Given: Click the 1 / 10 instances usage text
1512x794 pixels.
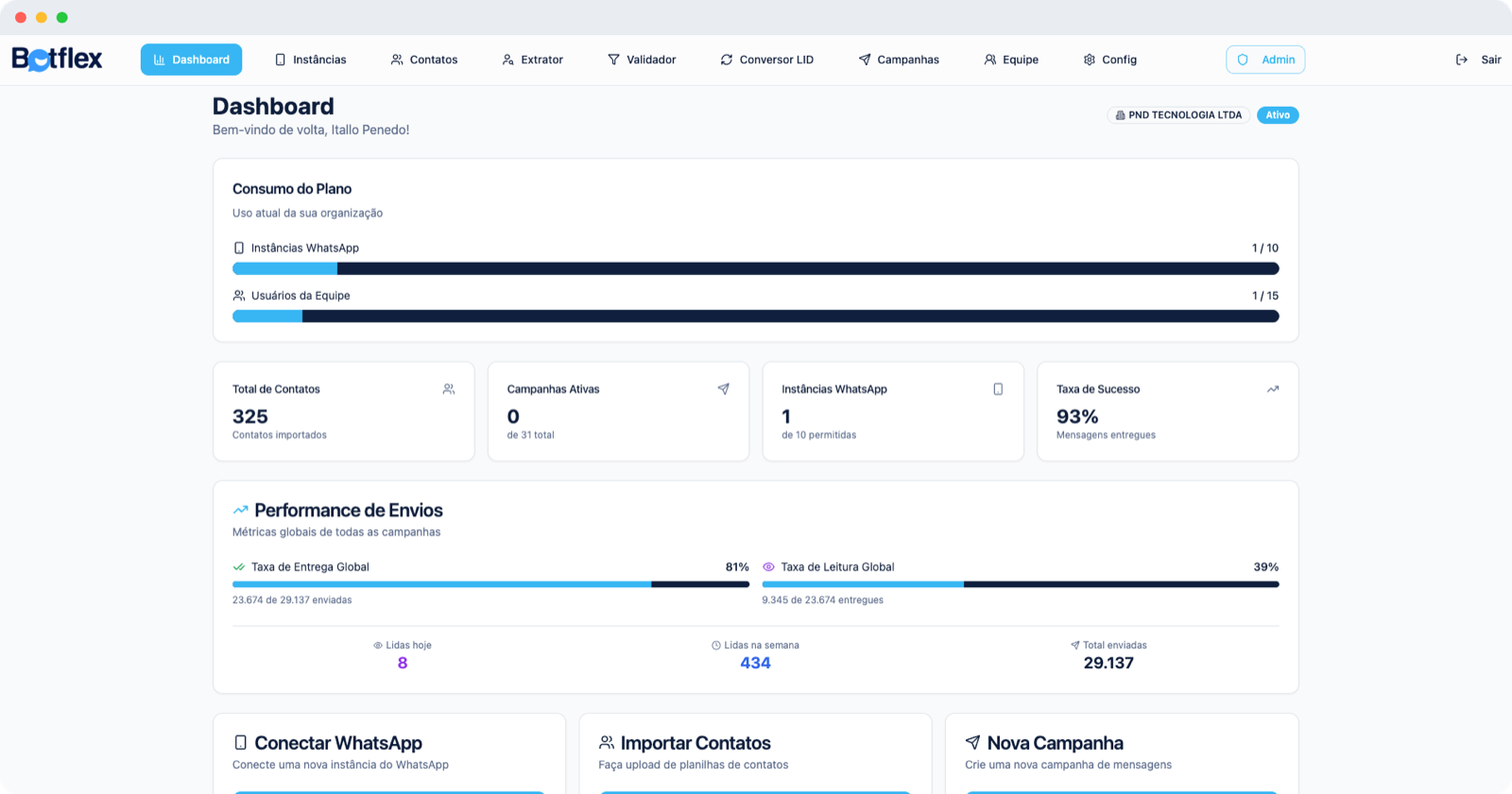Looking at the screenshot, I should (x=1265, y=248).
